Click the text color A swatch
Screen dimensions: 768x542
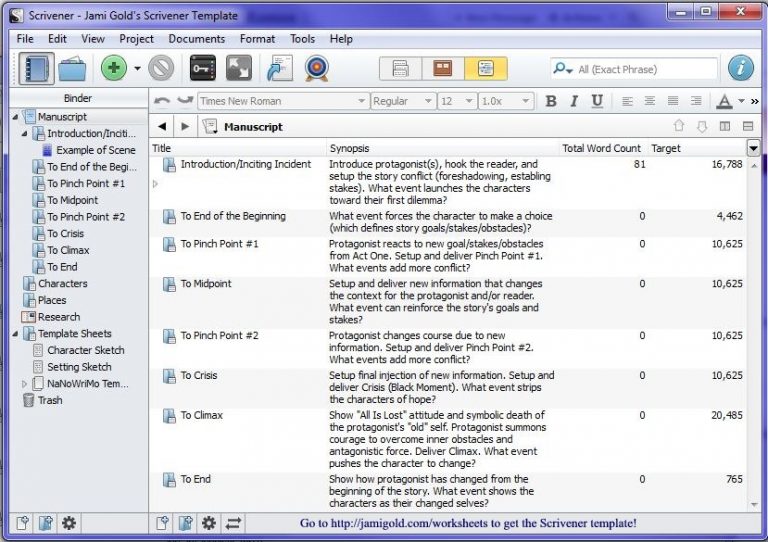(724, 101)
